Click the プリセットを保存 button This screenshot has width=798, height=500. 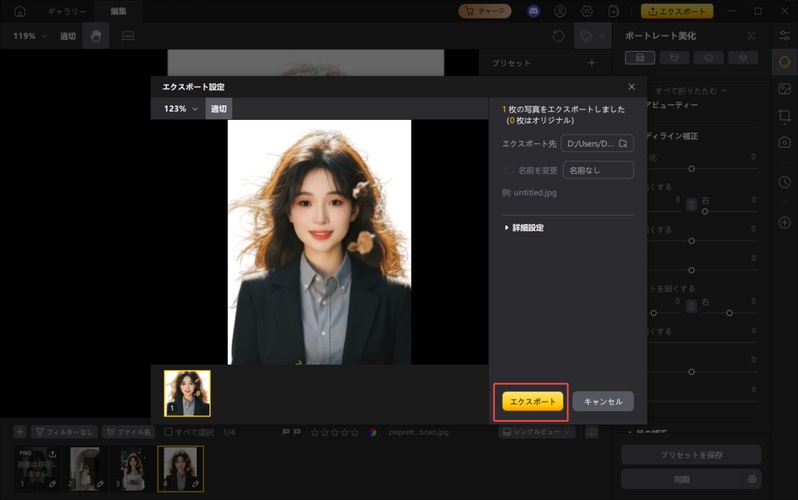coord(691,455)
